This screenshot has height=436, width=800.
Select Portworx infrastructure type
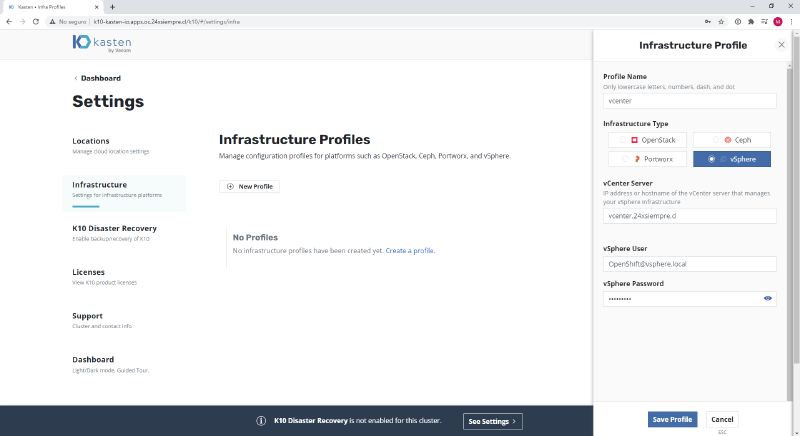click(647, 159)
